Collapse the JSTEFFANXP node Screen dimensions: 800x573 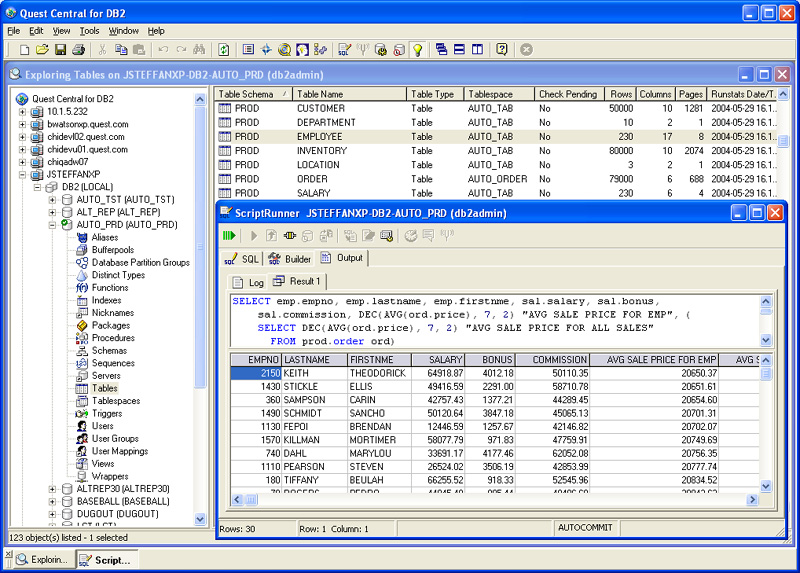click(22, 175)
